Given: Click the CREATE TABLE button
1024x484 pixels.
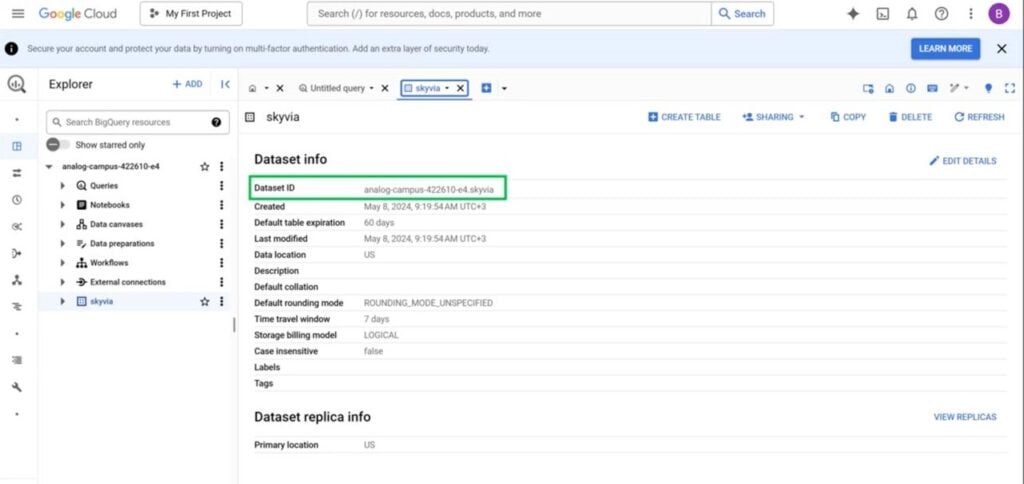Looking at the screenshot, I should click(684, 117).
